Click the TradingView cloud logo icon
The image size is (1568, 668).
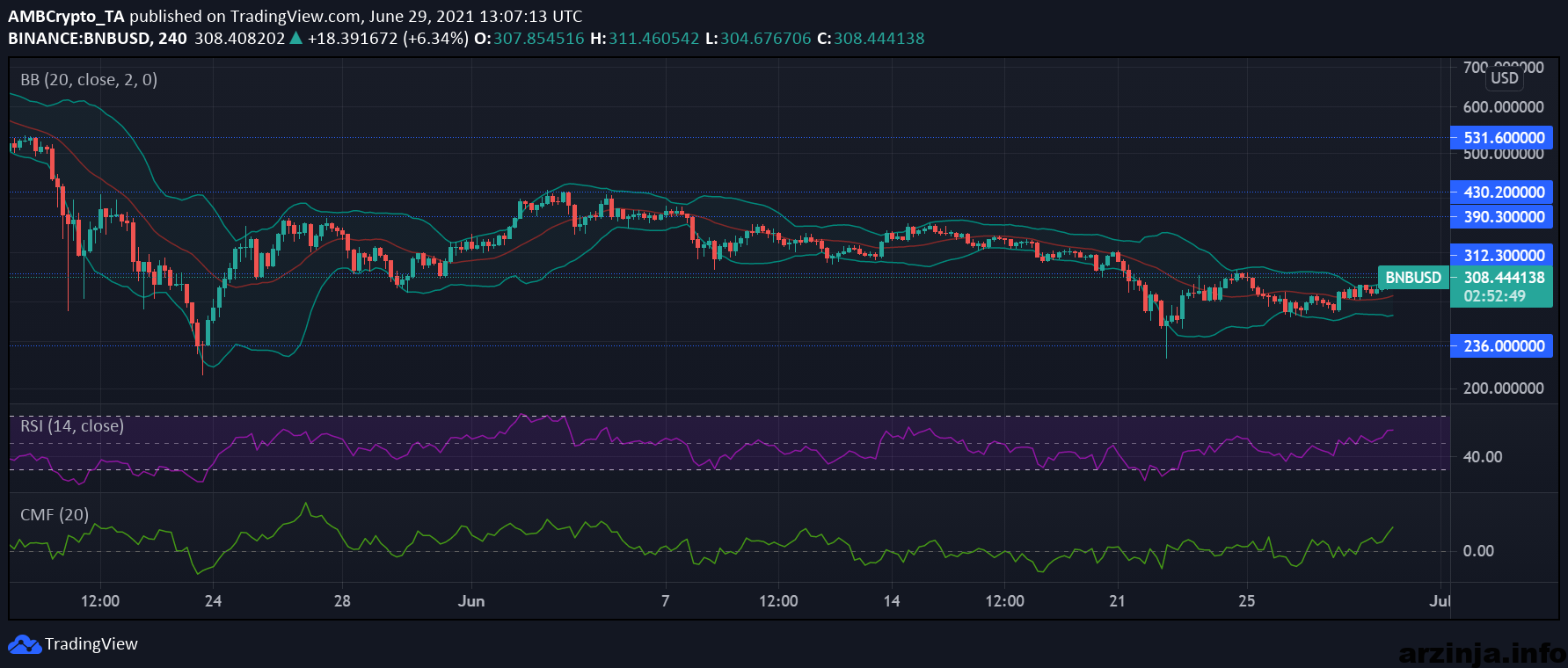click(25, 644)
